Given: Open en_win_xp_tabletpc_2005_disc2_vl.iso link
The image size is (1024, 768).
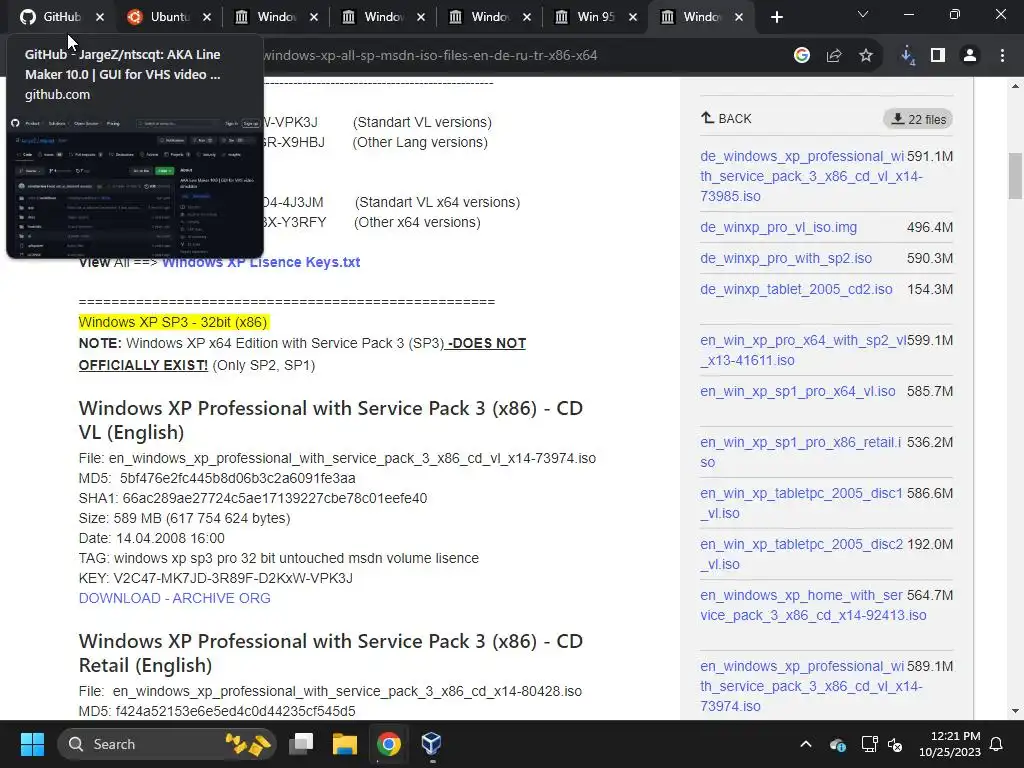Looking at the screenshot, I should [x=801, y=554].
